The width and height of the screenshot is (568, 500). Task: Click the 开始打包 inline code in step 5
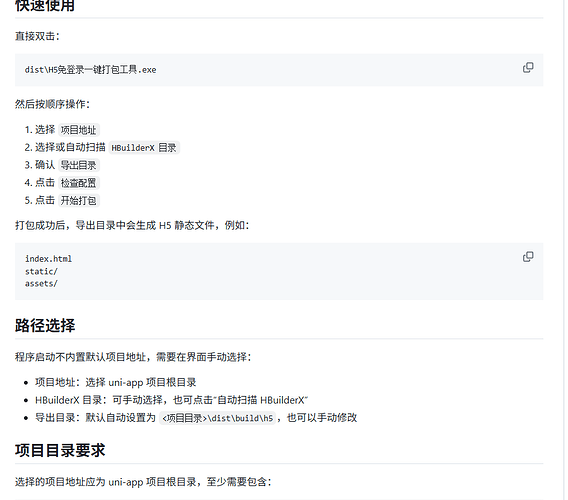tap(79, 200)
